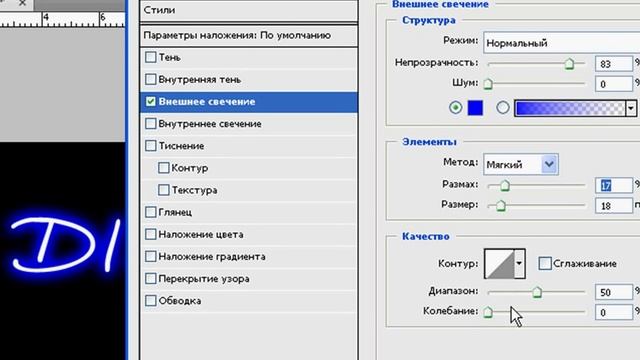Enable the Наложение градиента checkbox
The width and height of the screenshot is (640, 360).
[151, 256]
